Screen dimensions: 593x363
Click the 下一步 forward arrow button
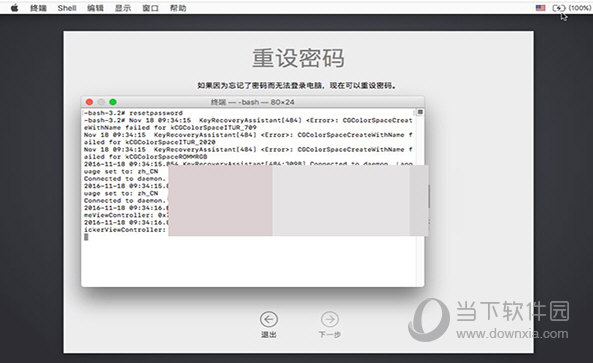(x=330, y=320)
